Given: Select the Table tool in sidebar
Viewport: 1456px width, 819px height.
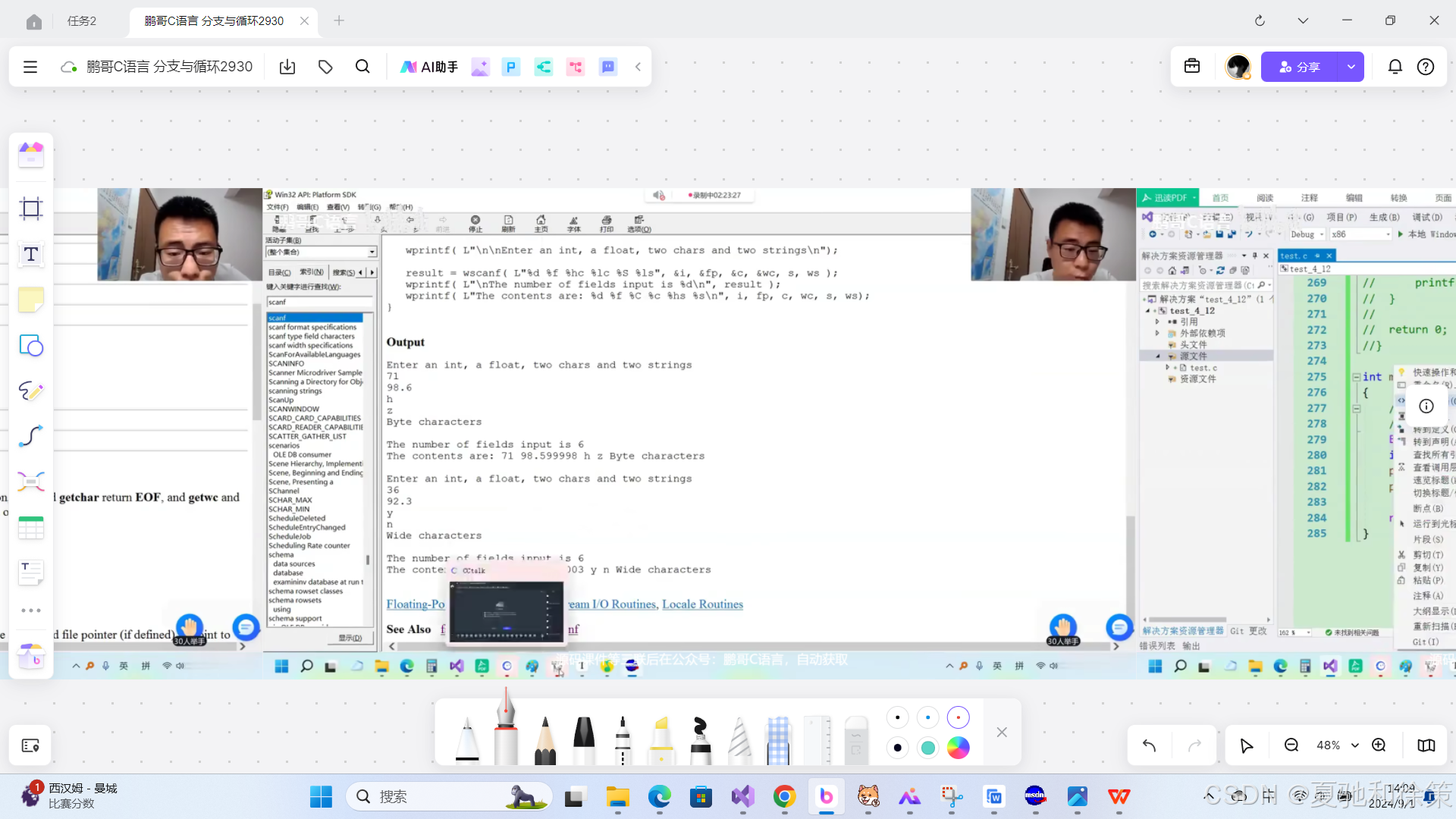Looking at the screenshot, I should [31, 528].
